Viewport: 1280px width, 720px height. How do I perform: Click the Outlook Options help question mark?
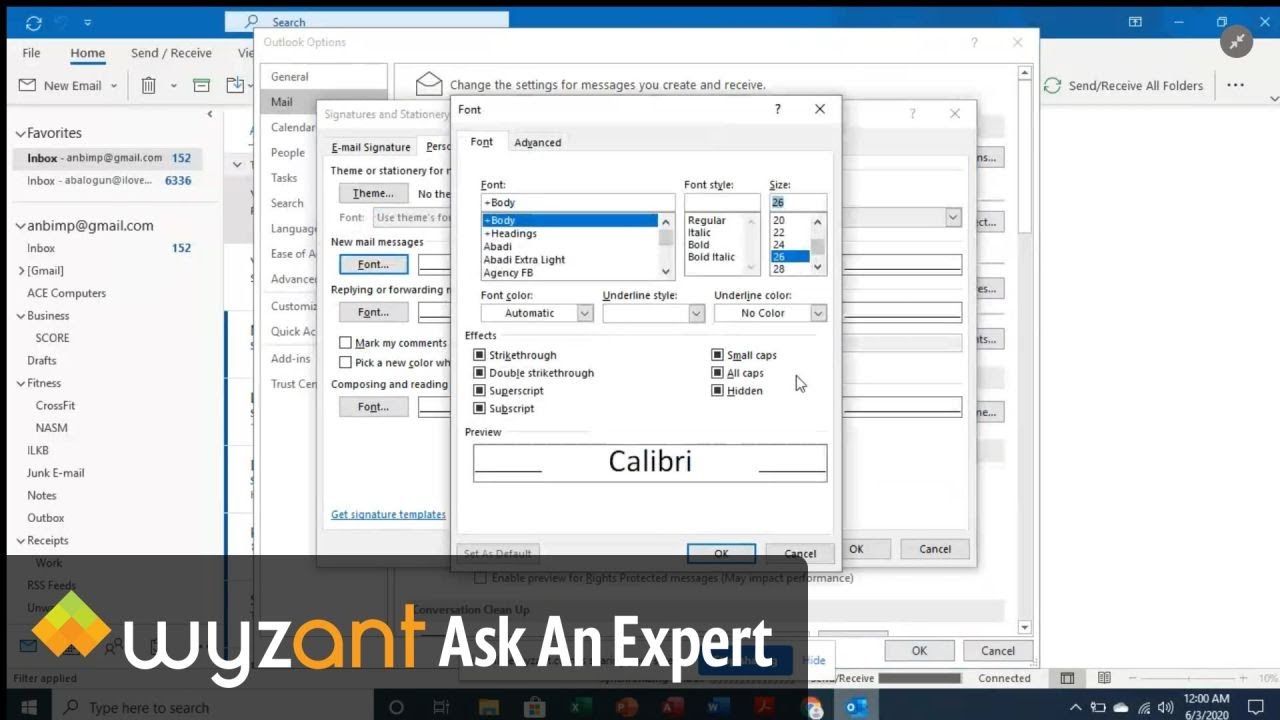974,42
